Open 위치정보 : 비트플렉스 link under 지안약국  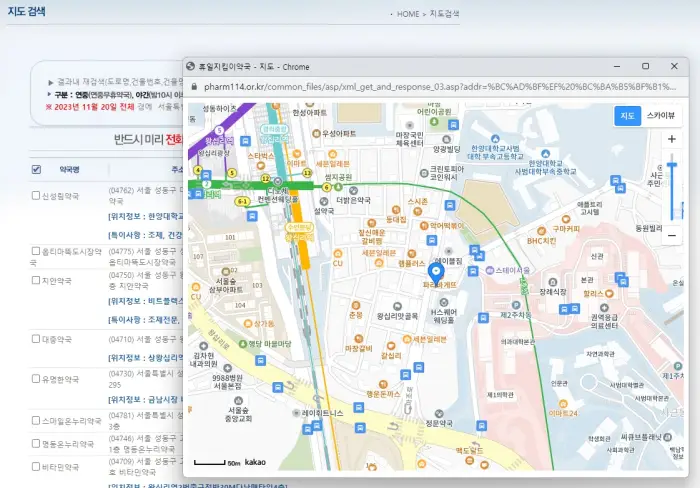(x=146, y=301)
